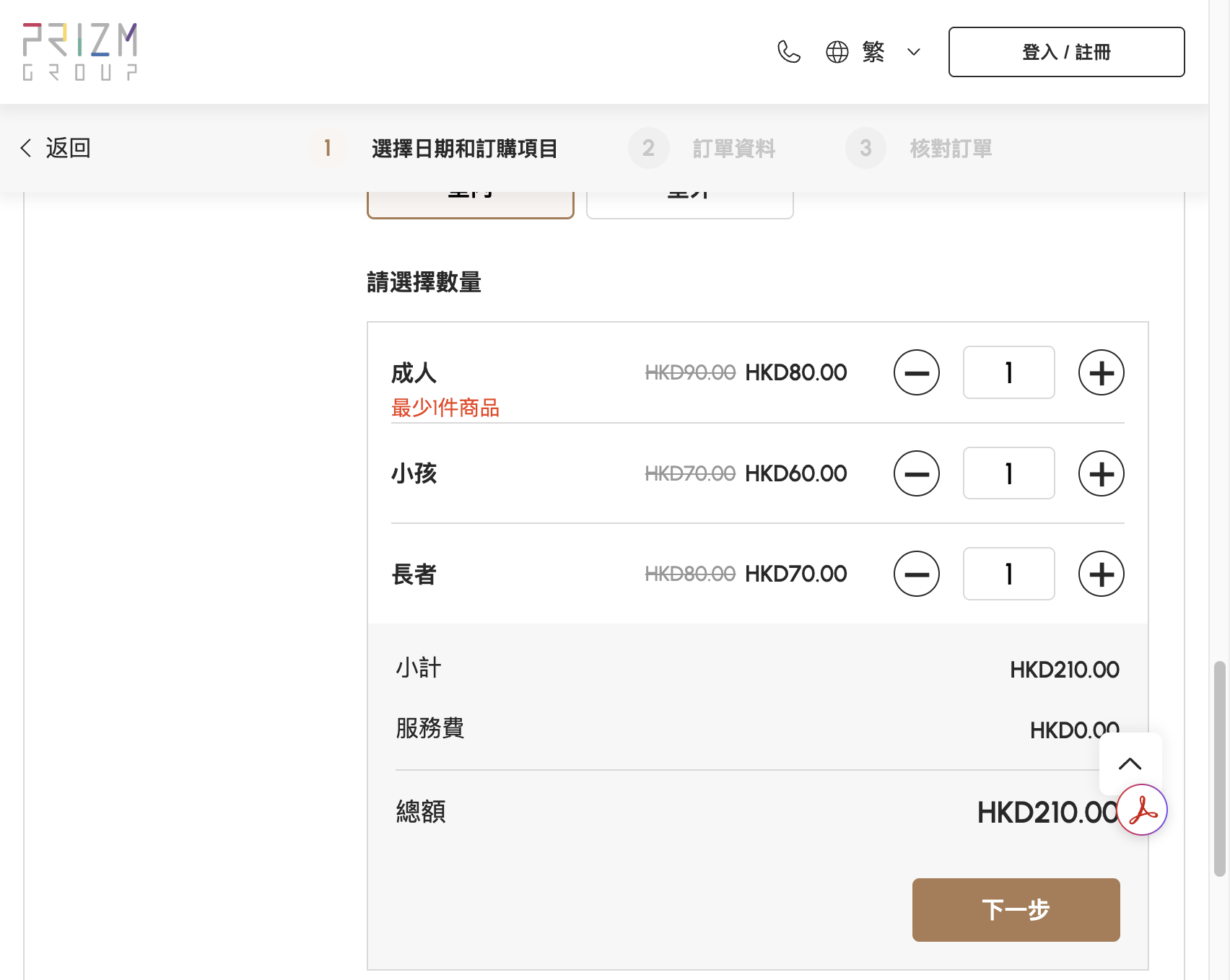Open the 登入 / 註冊 login button
This screenshot has height=980, width=1230.
1067,52
